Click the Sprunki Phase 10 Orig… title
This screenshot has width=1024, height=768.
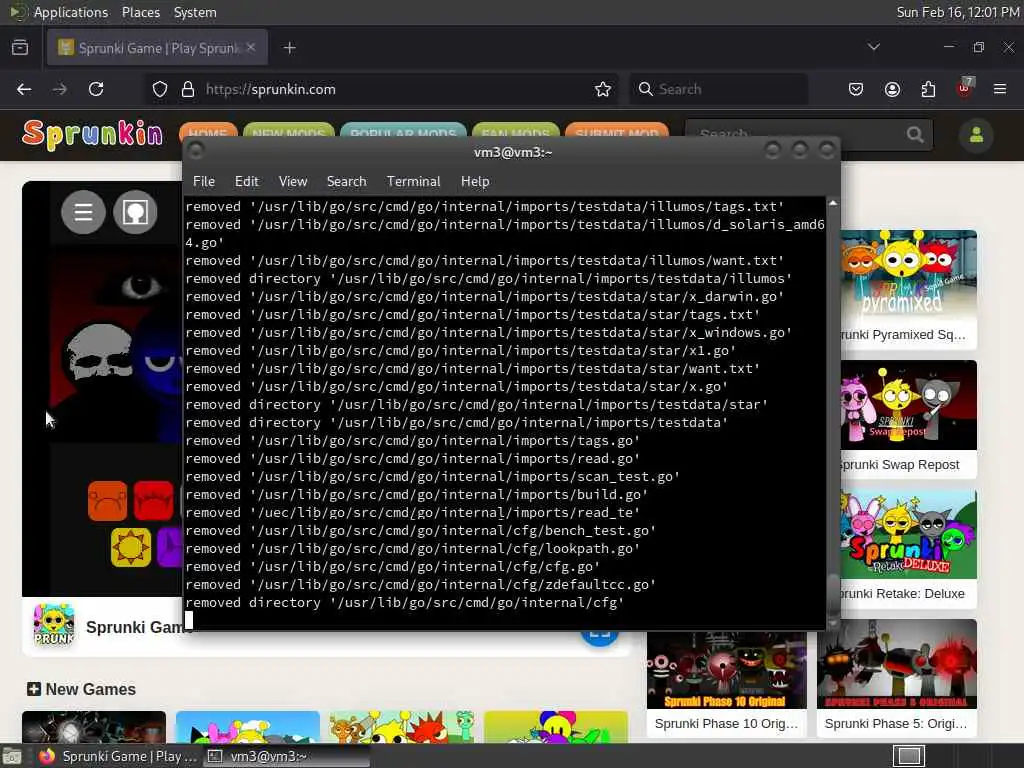coord(726,724)
